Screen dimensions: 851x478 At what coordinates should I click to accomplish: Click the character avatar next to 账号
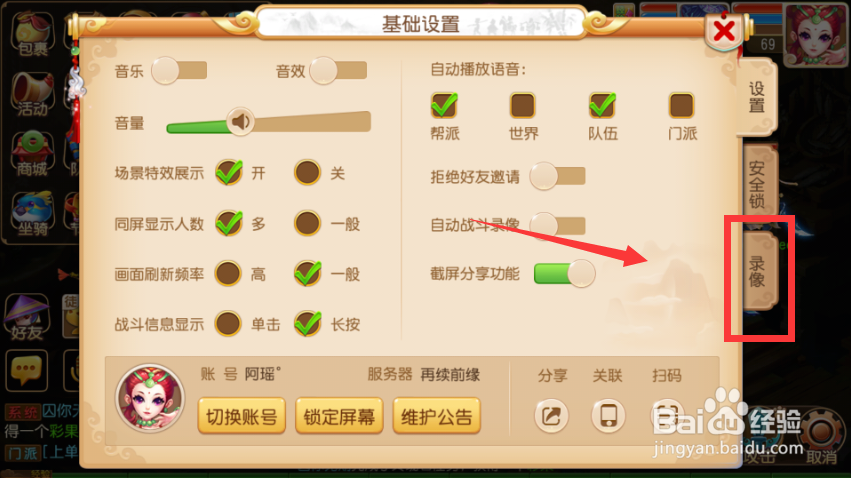150,398
